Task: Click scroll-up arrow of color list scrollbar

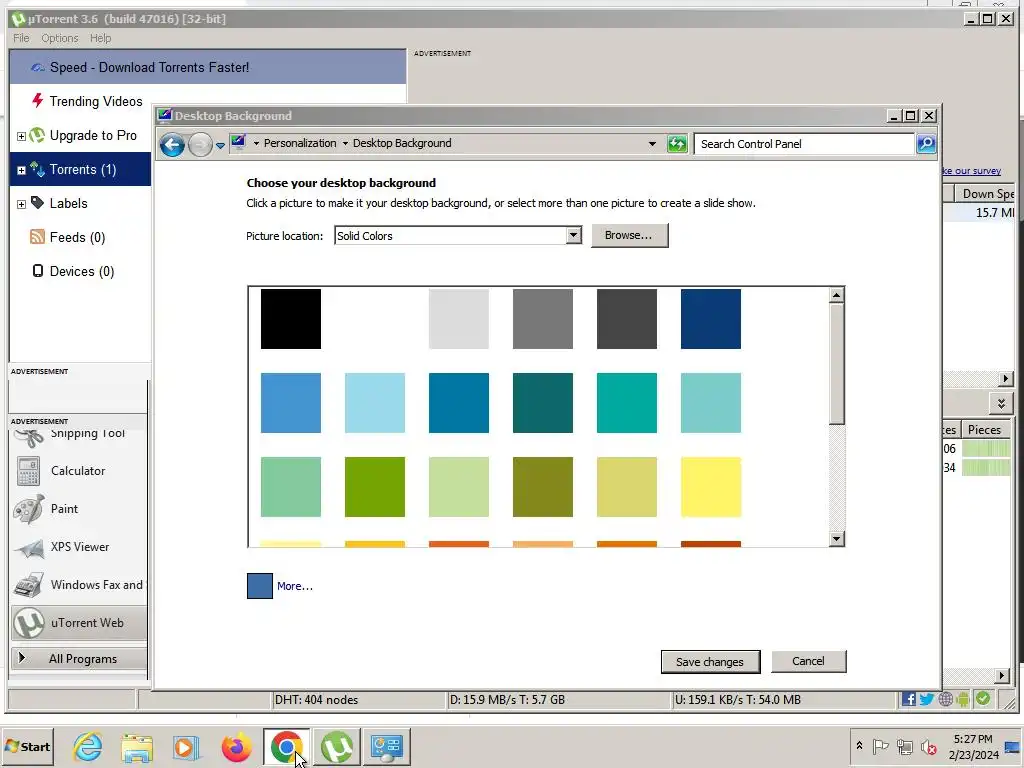Action: (837, 295)
